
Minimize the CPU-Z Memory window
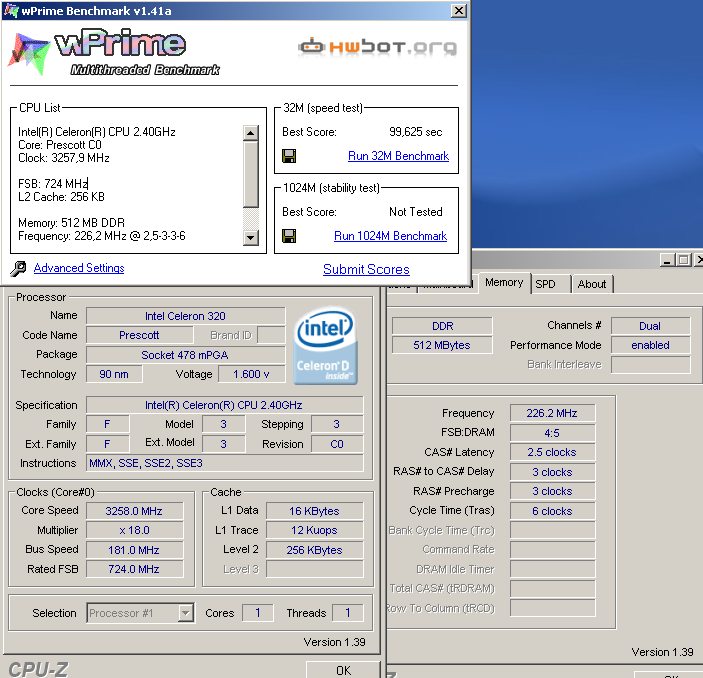667,260
